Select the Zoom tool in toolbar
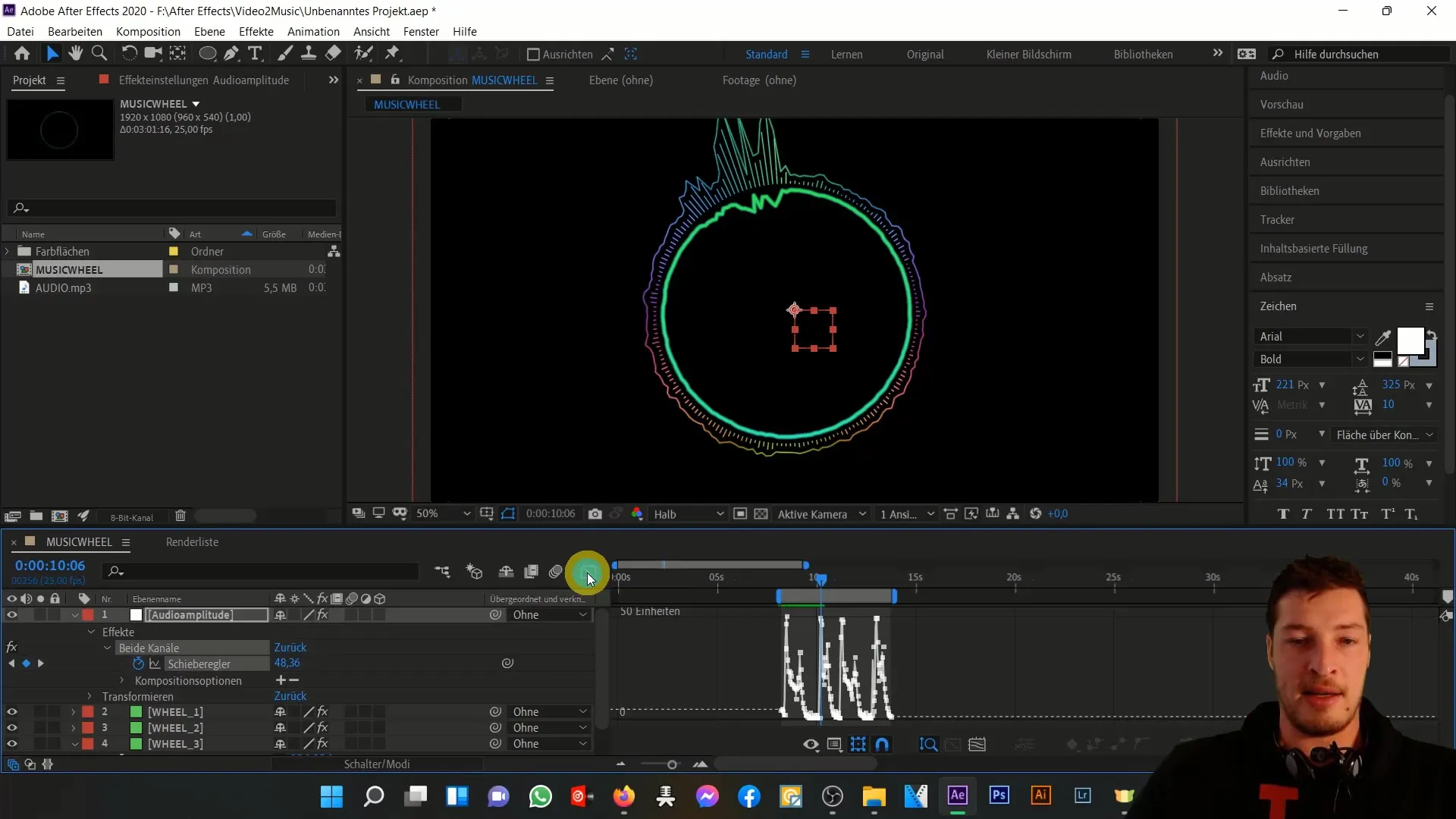The height and width of the screenshot is (819, 1456). (99, 53)
